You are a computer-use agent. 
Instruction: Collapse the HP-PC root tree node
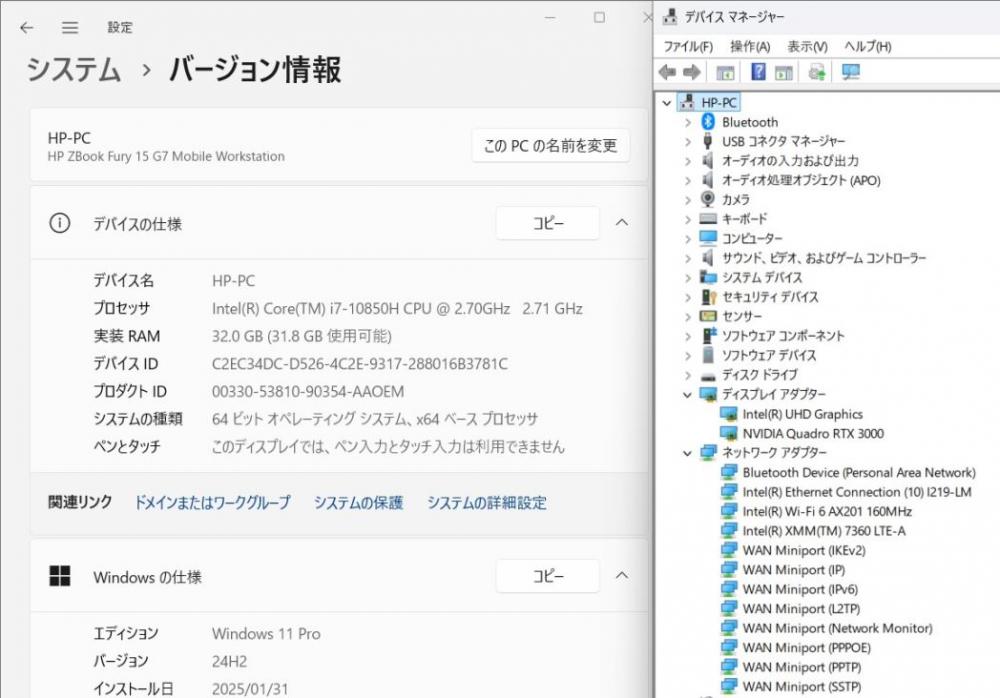point(666,103)
